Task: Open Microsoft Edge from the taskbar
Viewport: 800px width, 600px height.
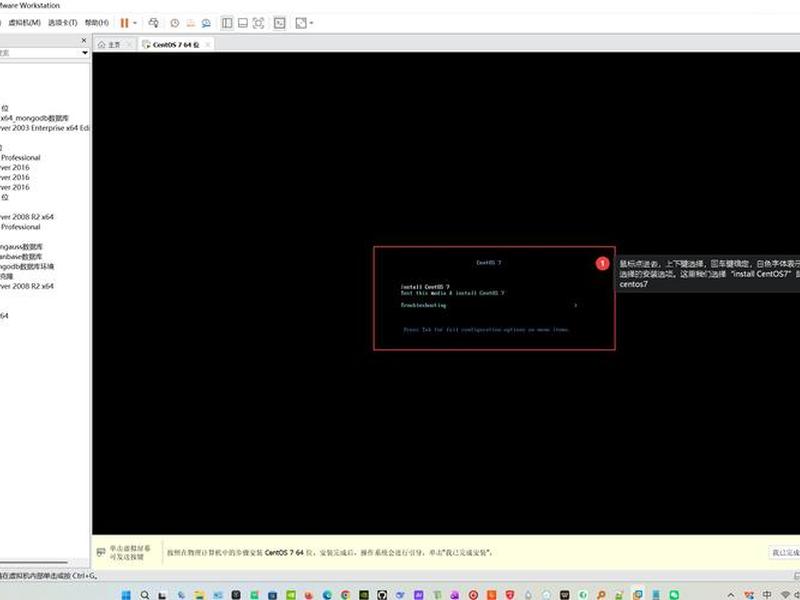Action: pos(327,595)
